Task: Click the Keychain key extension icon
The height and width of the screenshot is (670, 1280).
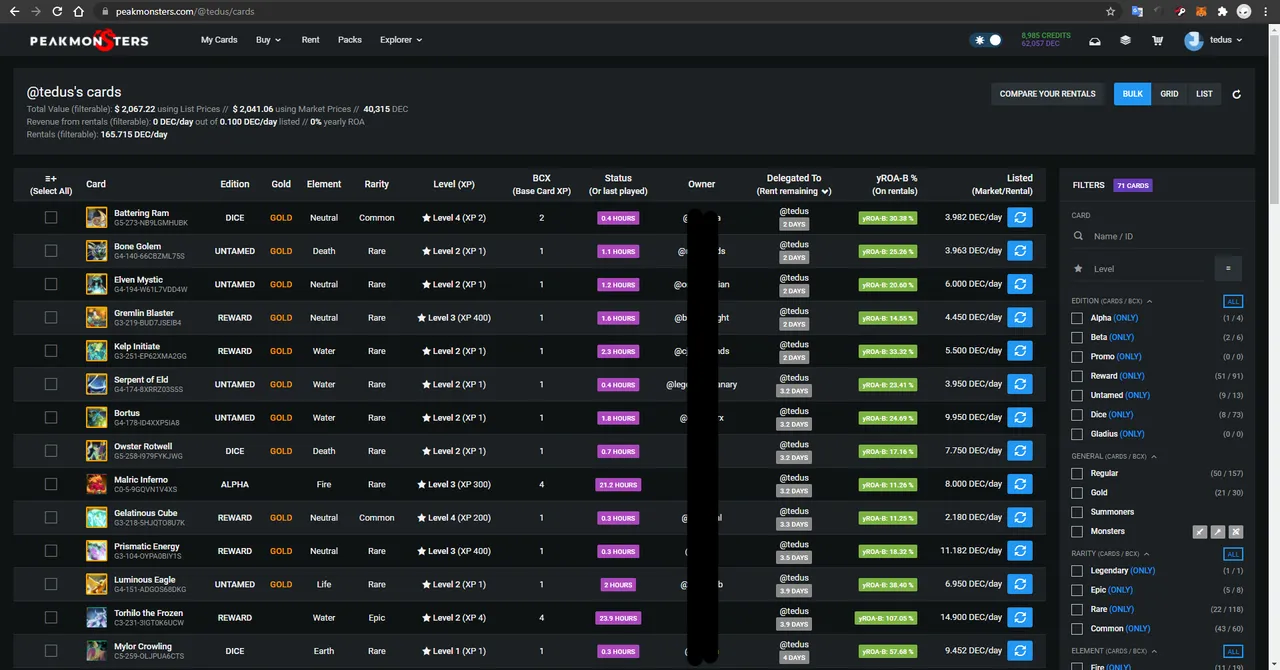Action: [1181, 12]
